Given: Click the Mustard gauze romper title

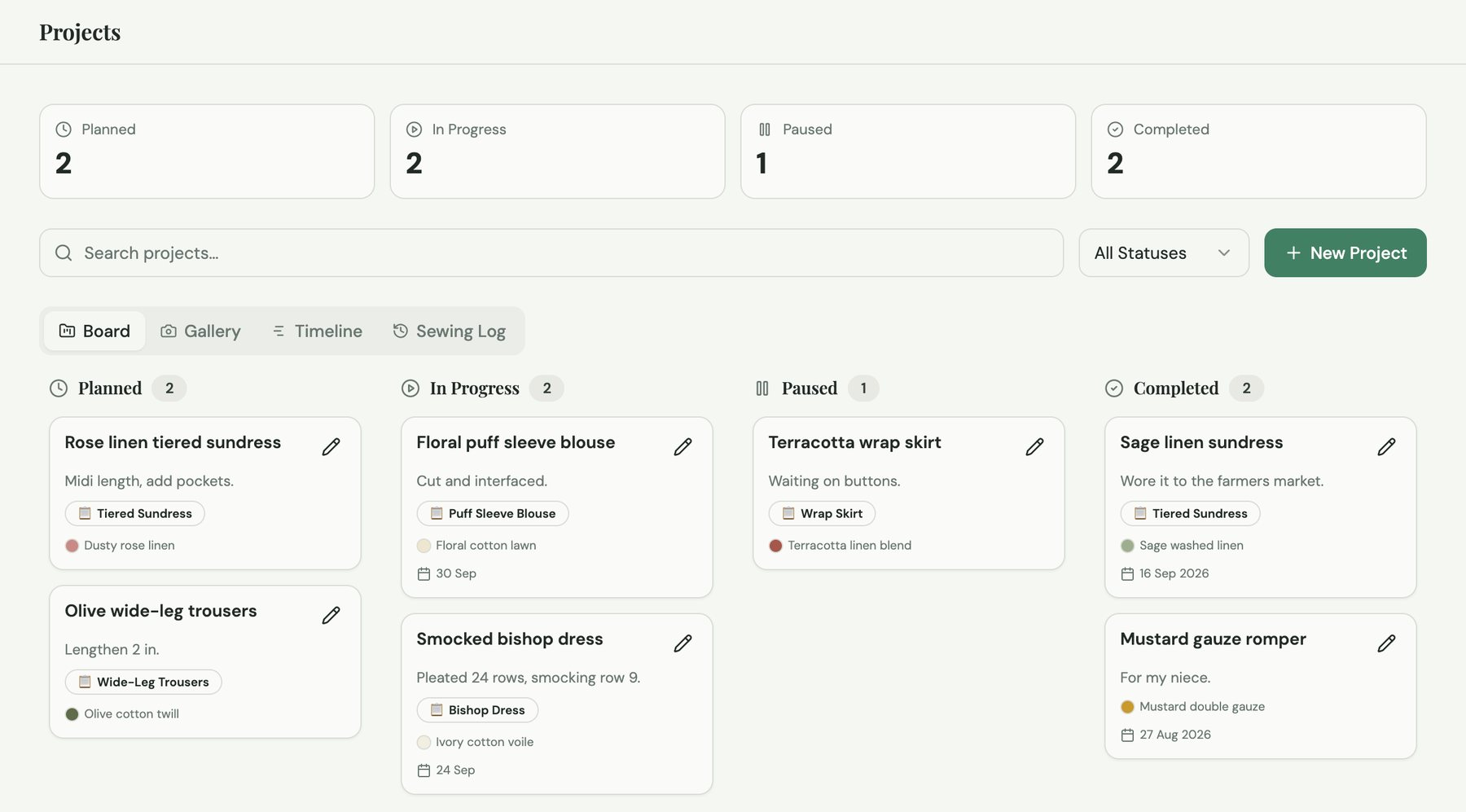Looking at the screenshot, I should tap(1213, 639).
